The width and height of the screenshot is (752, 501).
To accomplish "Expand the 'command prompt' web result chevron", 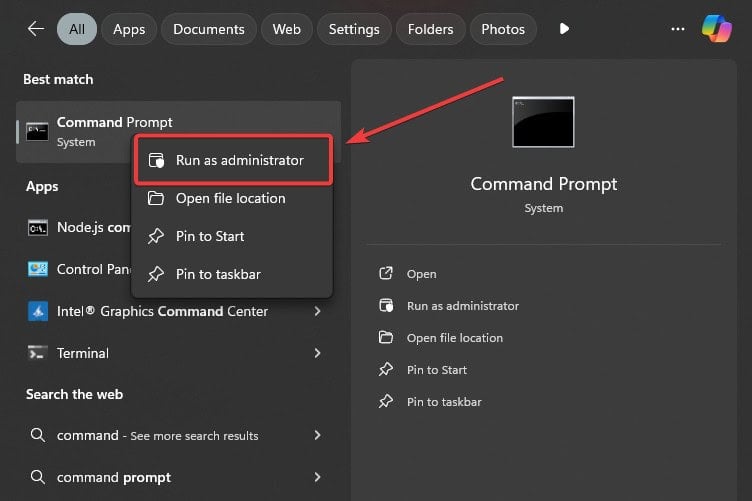I will coord(317,477).
